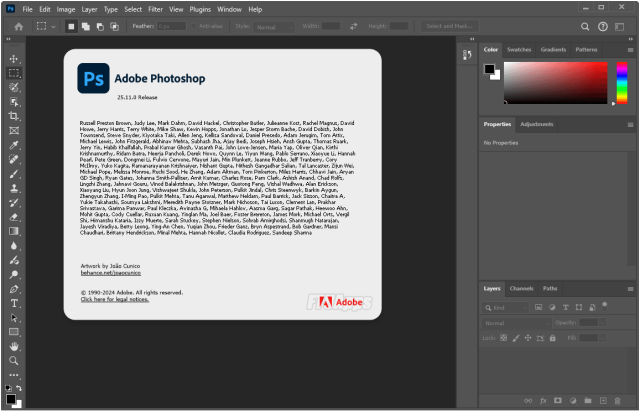
Task: Select the Pen tool
Action: point(14,289)
